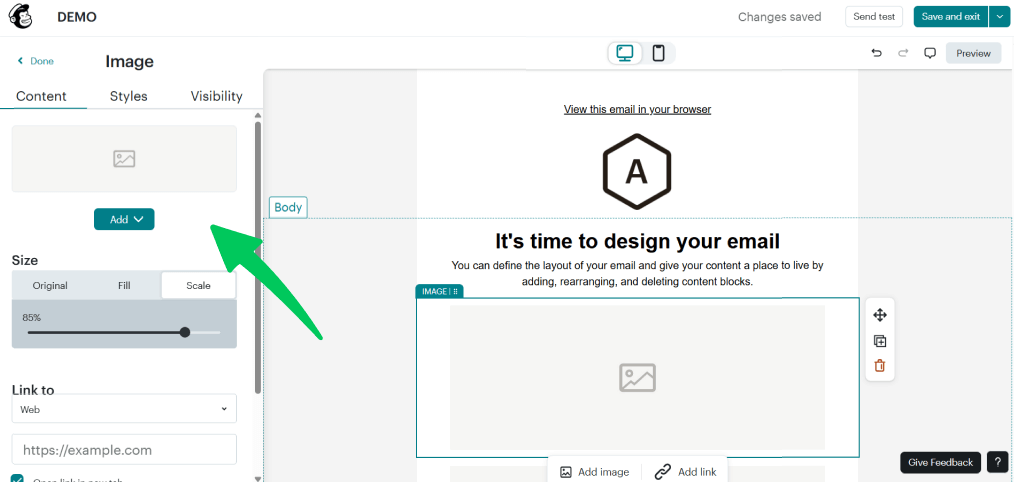Screen dimensions: 1014x482
Task: Click the Preview button
Action: click(x=973, y=53)
